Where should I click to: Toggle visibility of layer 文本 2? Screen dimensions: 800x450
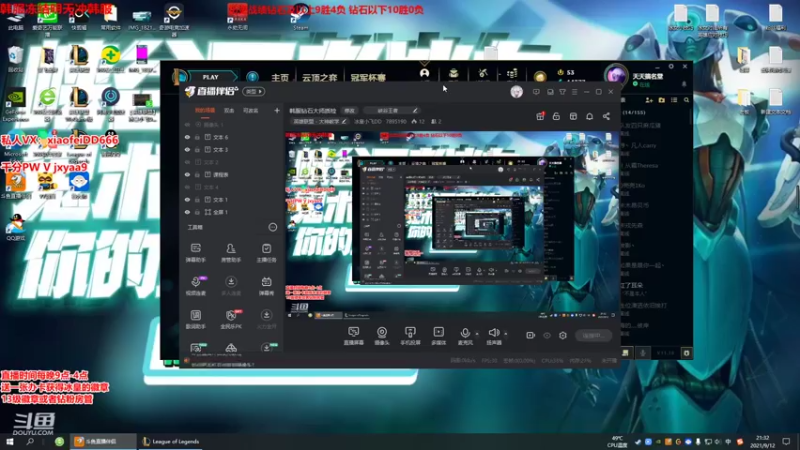(187, 162)
